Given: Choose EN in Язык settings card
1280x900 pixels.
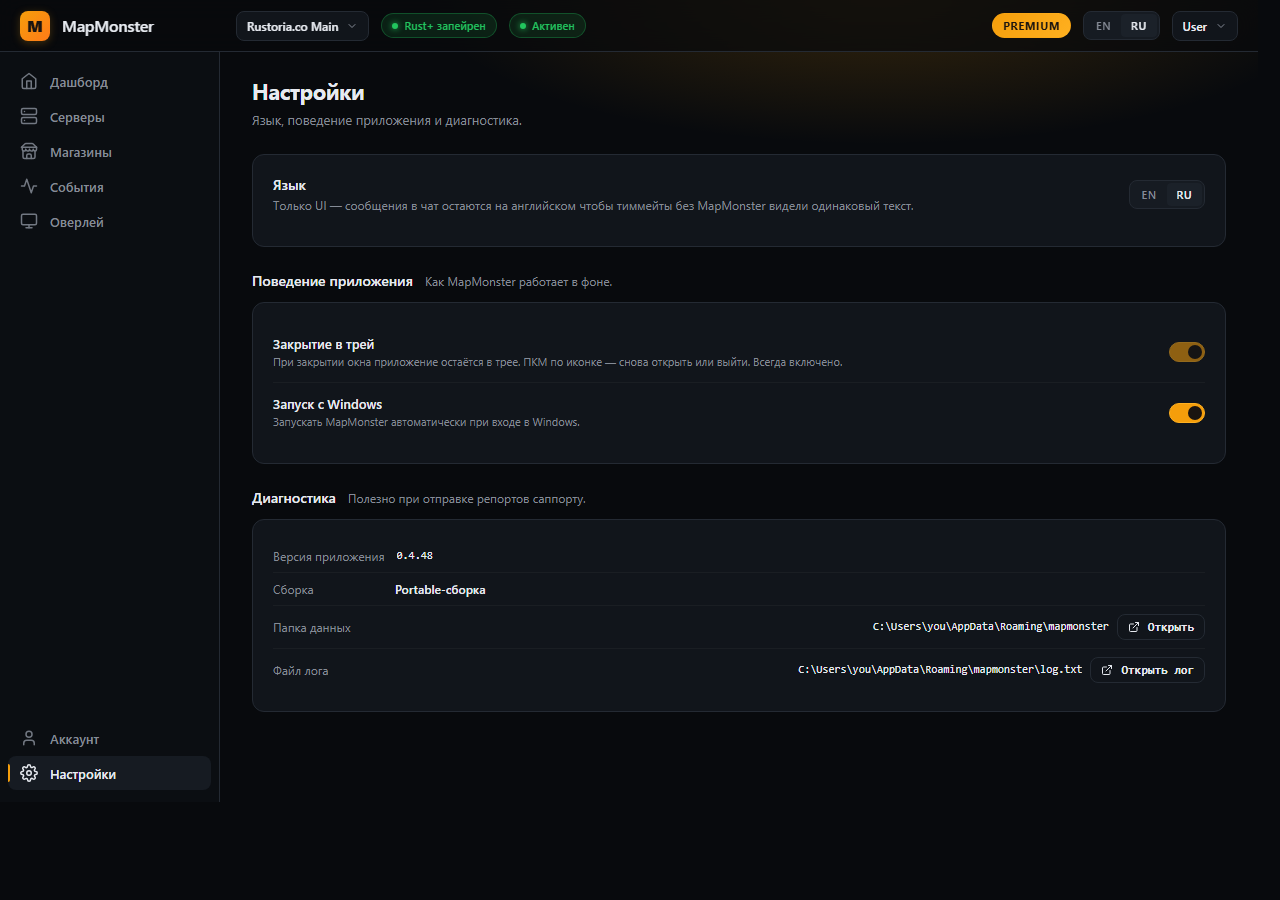Looking at the screenshot, I should pos(1149,195).
